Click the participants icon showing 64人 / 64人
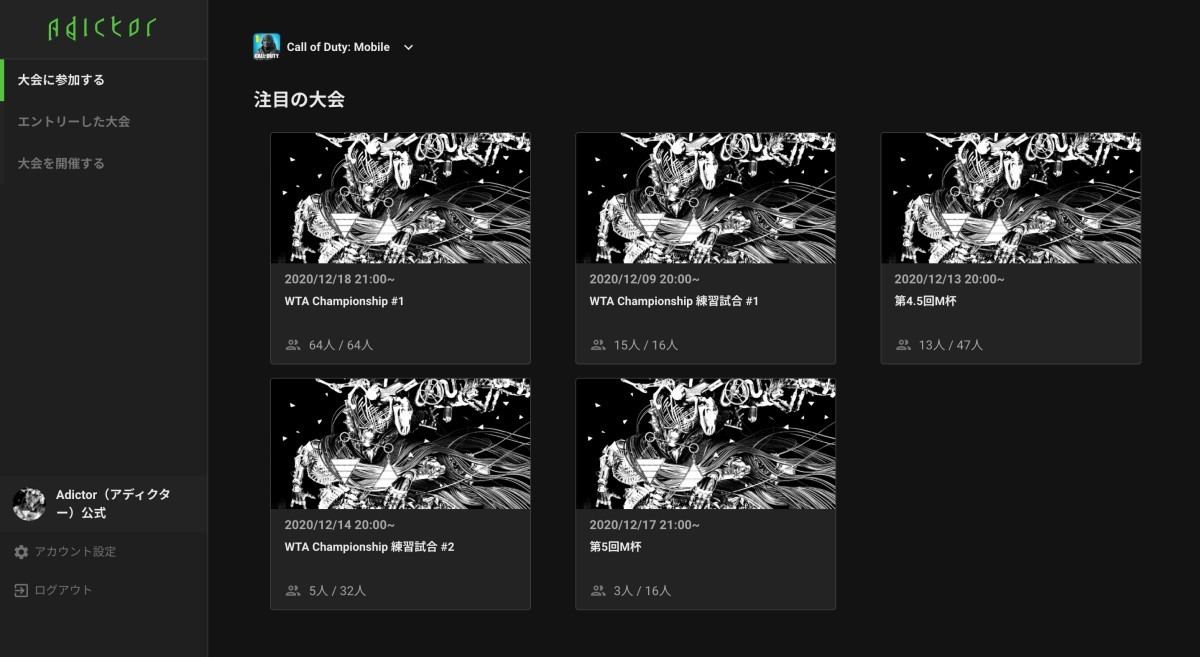The image size is (1200, 657). [293, 344]
